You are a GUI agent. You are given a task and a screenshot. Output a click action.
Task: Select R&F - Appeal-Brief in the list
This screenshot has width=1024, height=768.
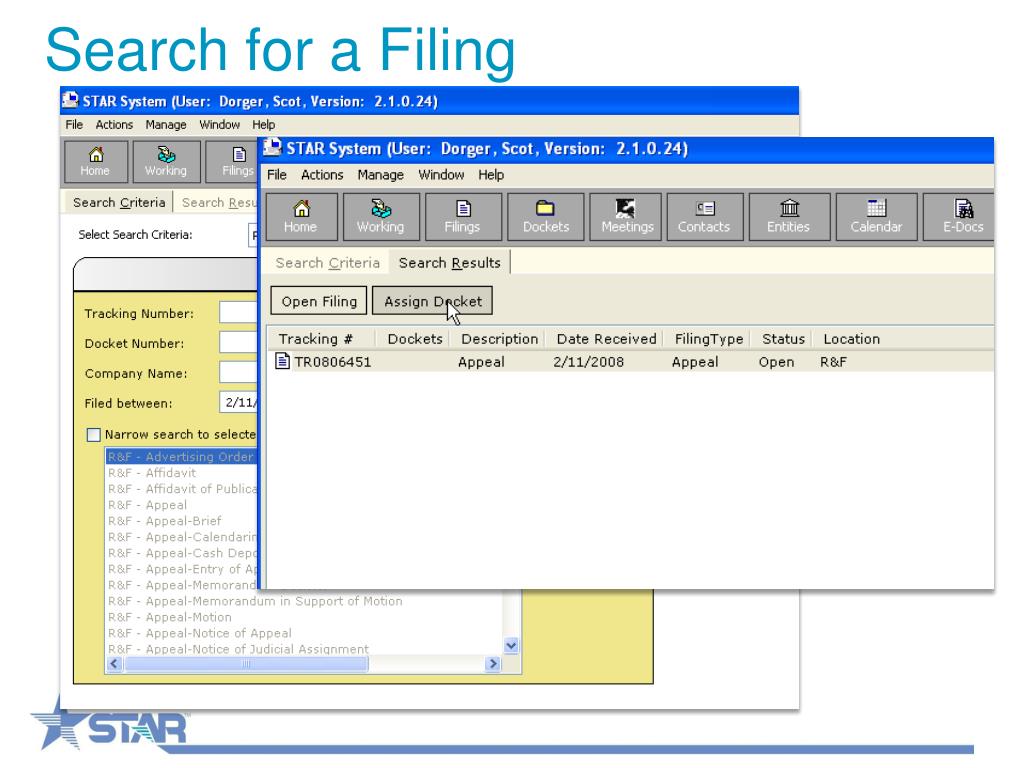[165, 521]
